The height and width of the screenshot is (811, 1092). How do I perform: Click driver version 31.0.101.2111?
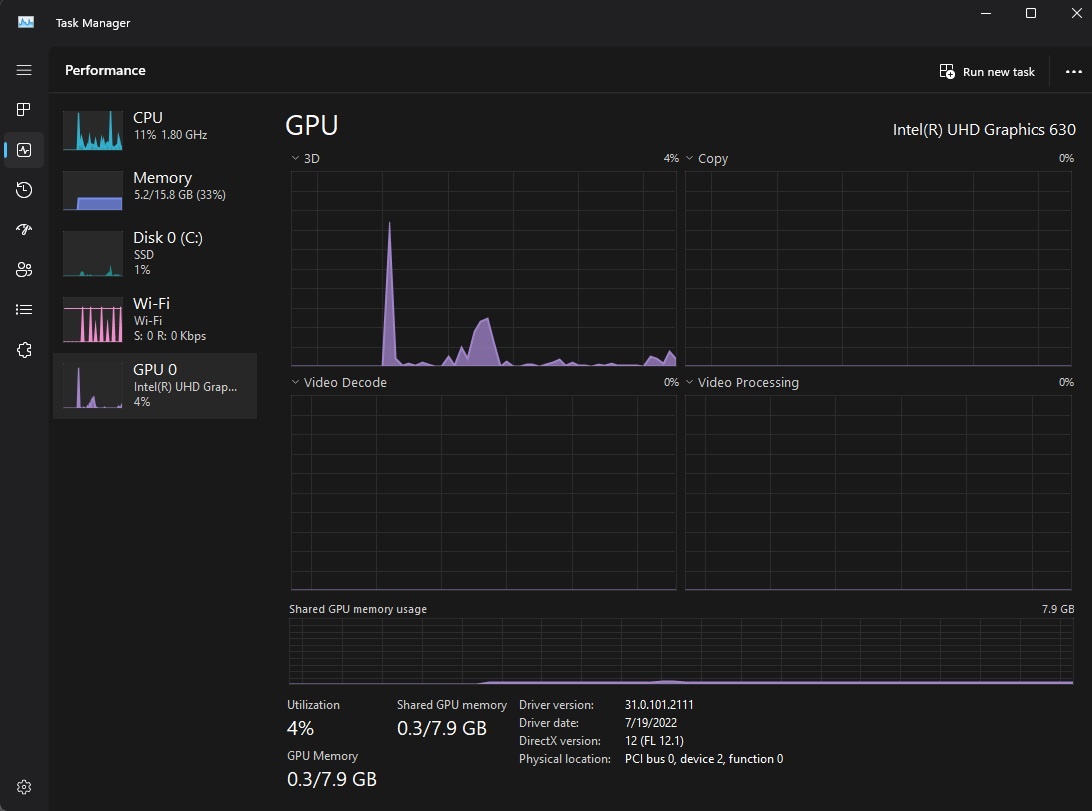pos(659,704)
